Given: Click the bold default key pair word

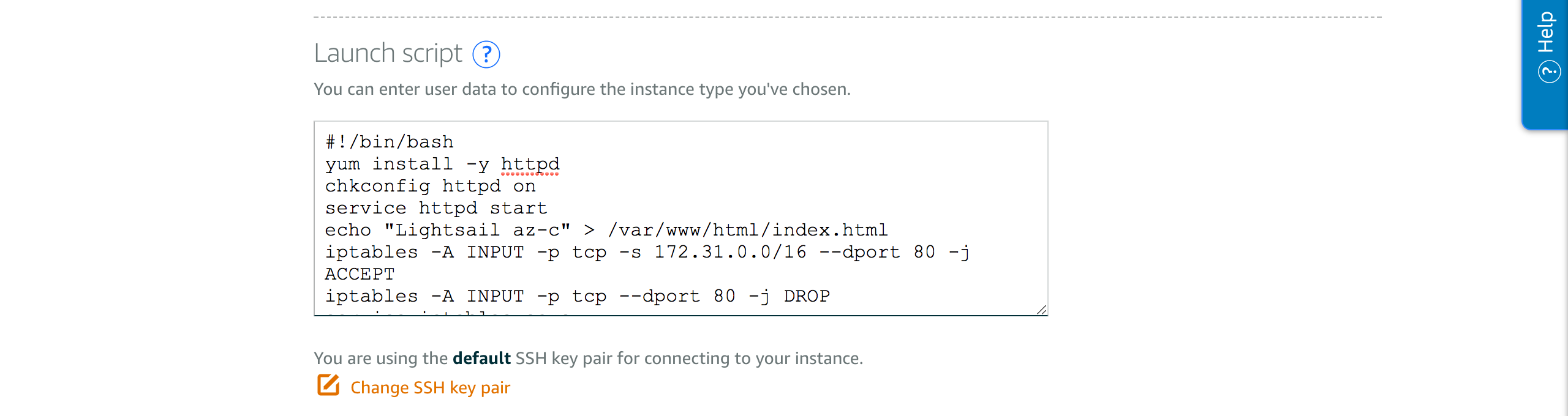Looking at the screenshot, I should point(481,358).
